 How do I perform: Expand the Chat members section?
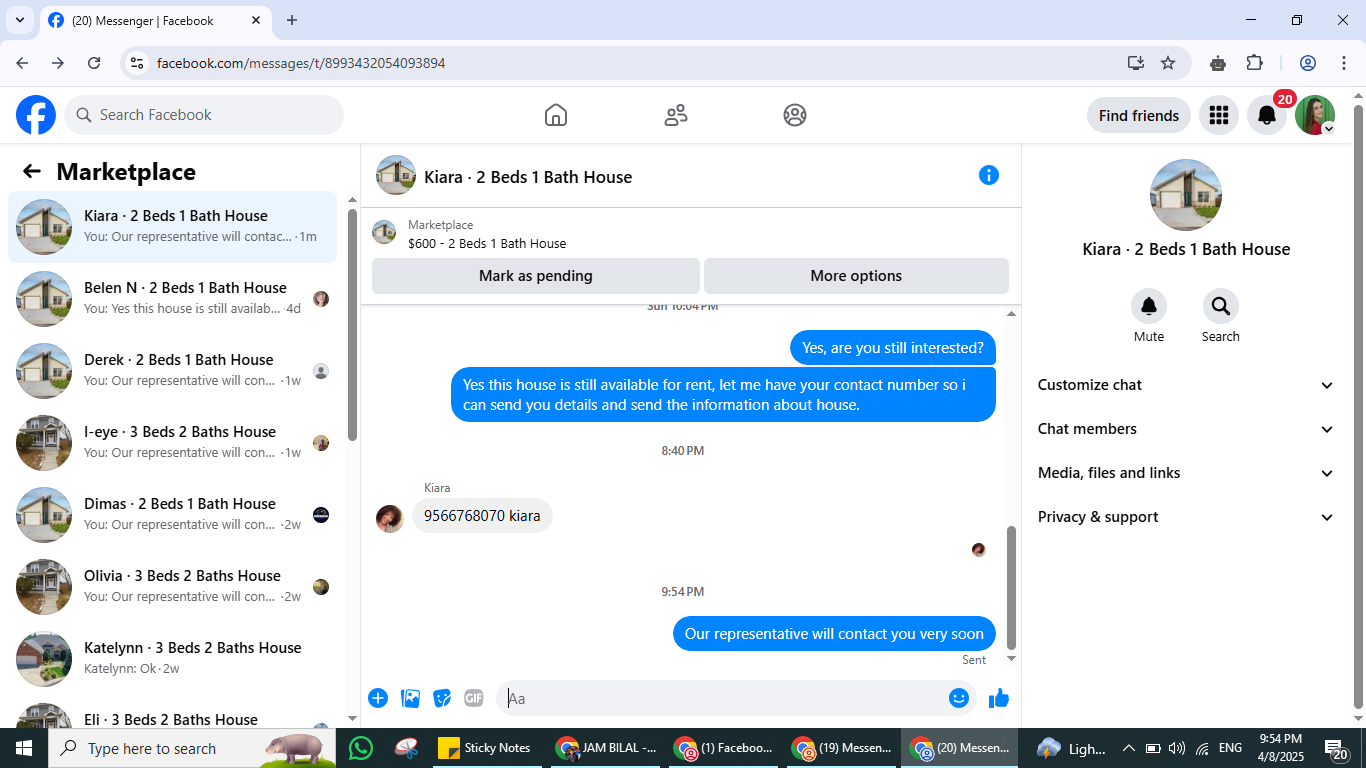[x=1185, y=429]
